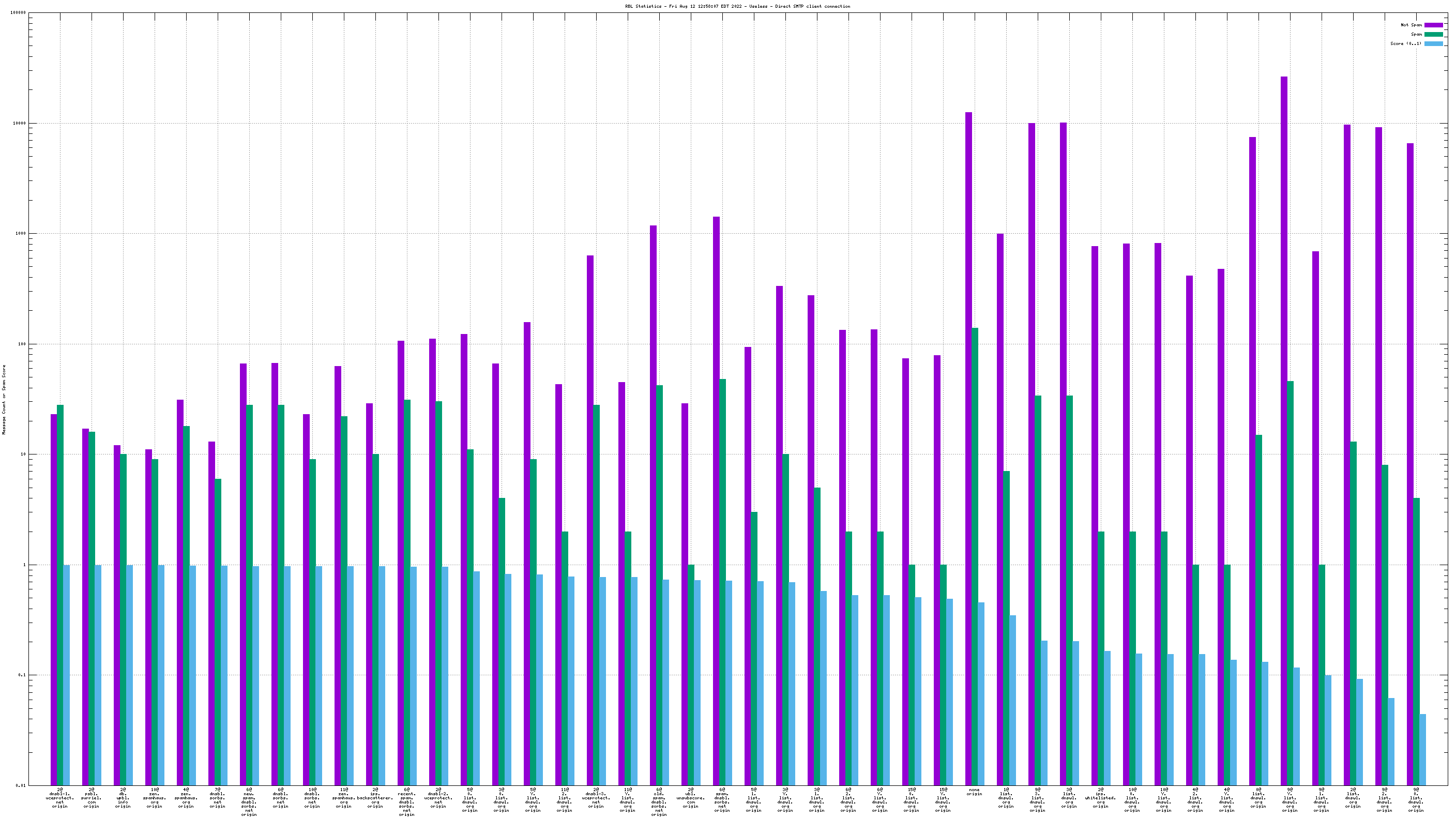1456x819 pixels.
Task: Click the green Spam legend swatch
Action: [1433, 35]
